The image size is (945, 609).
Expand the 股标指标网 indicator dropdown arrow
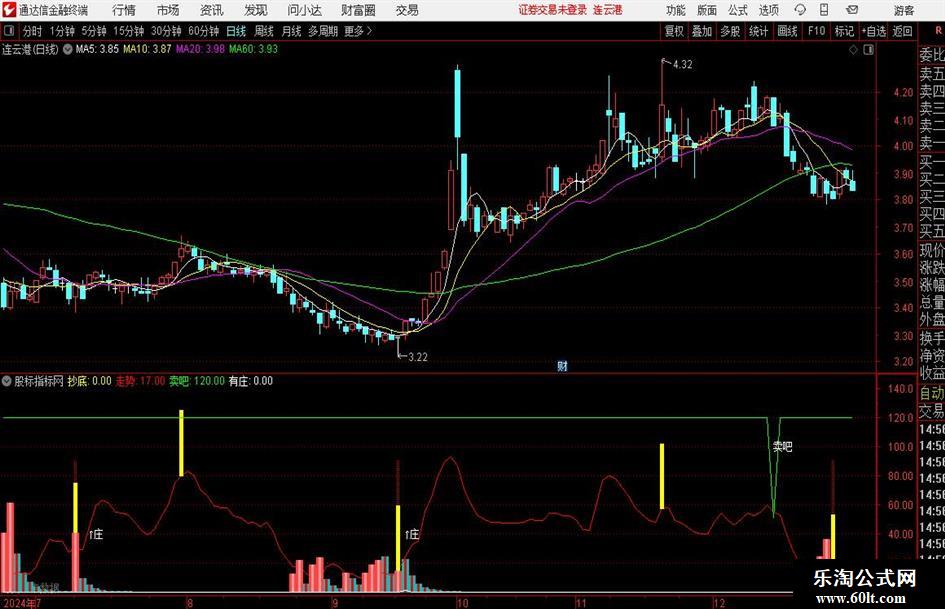(x=7, y=381)
